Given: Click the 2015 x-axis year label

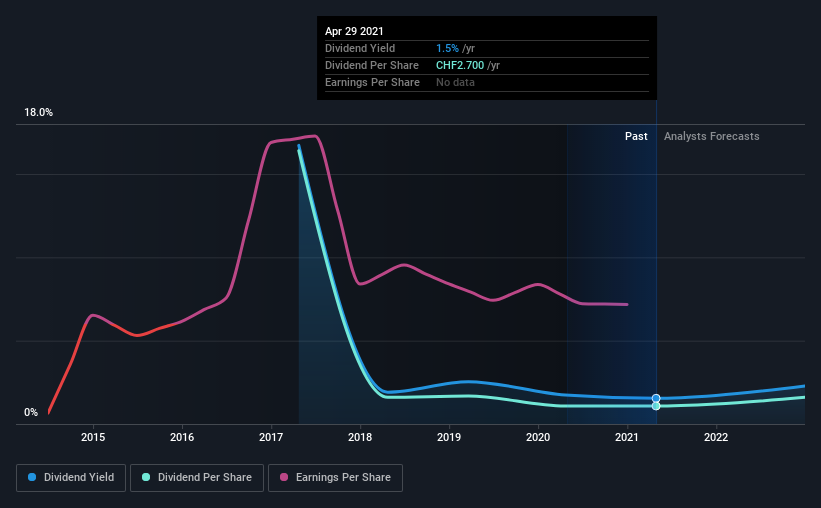Looking at the screenshot, I should [x=93, y=437].
